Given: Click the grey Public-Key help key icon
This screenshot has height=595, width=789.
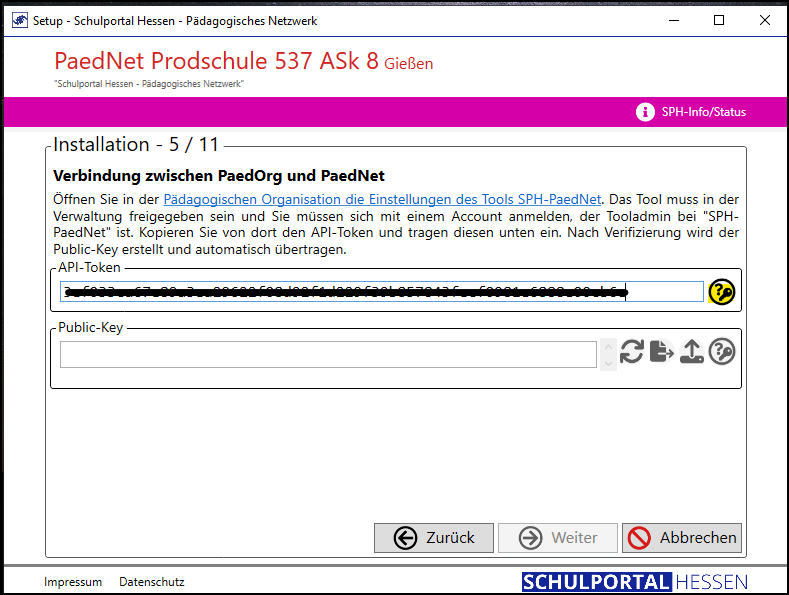Looking at the screenshot, I should click(722, 351).
